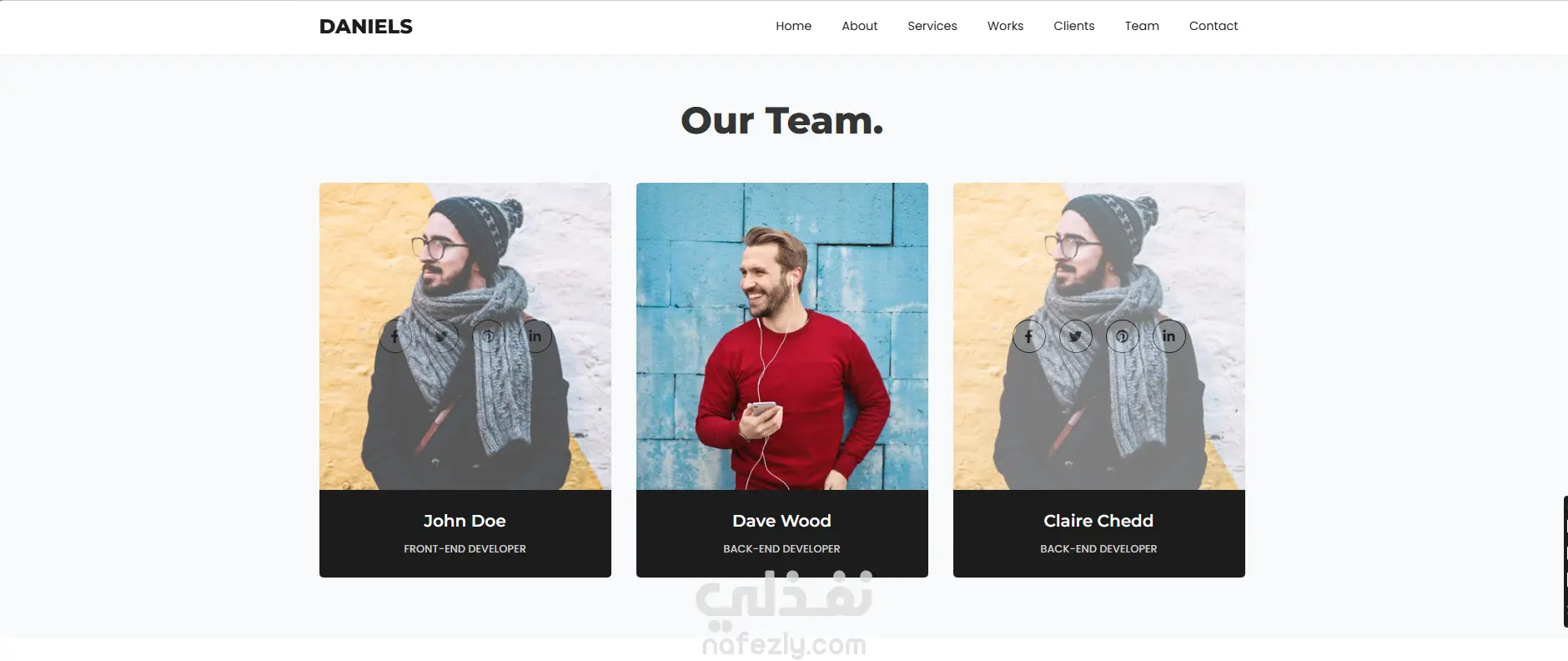The width and height of the screenshot is (1568, 661).
Task: Open the Clients nav link
Action: [x=1073, y=26]
